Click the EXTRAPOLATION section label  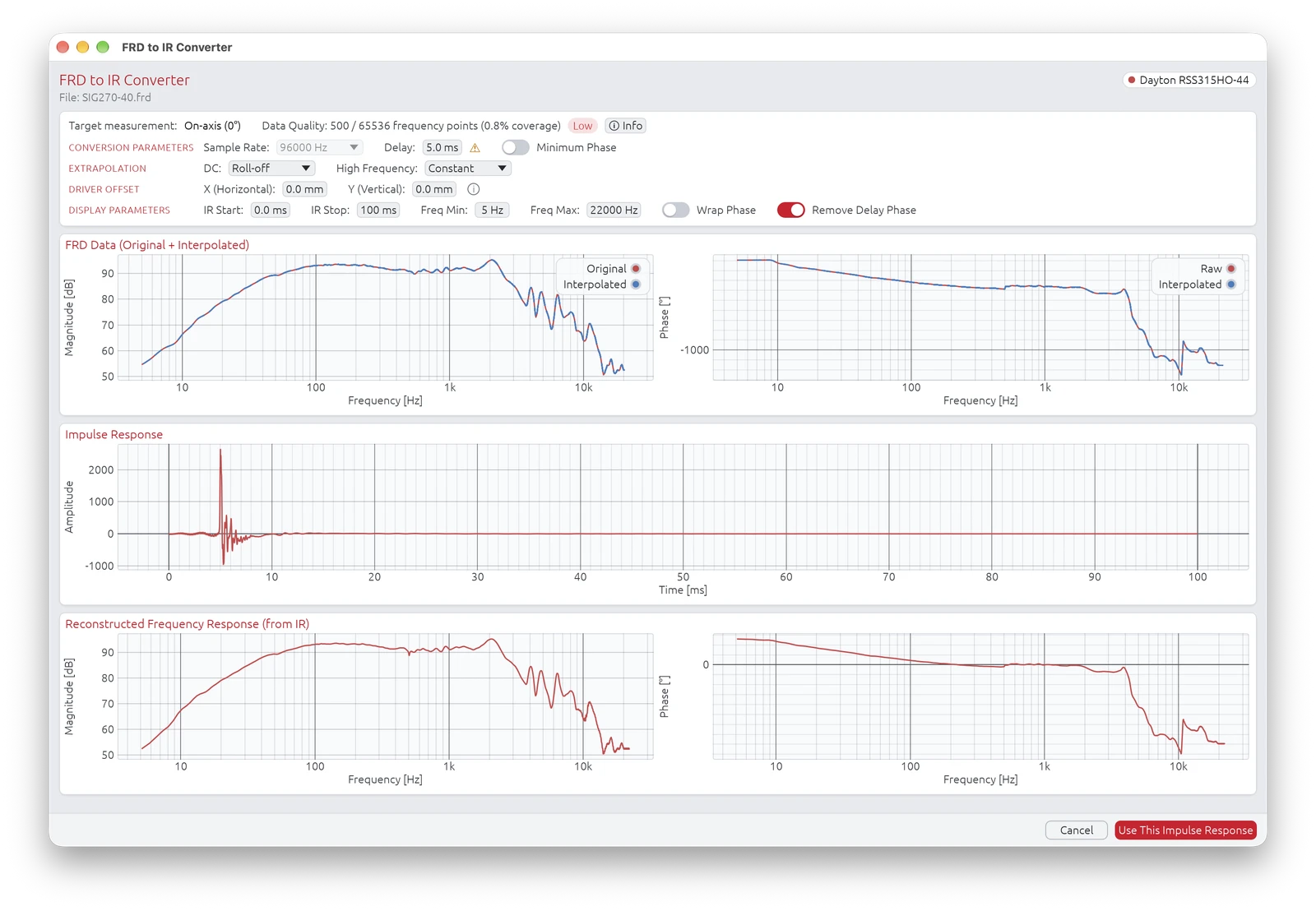(x=107, y=169)
